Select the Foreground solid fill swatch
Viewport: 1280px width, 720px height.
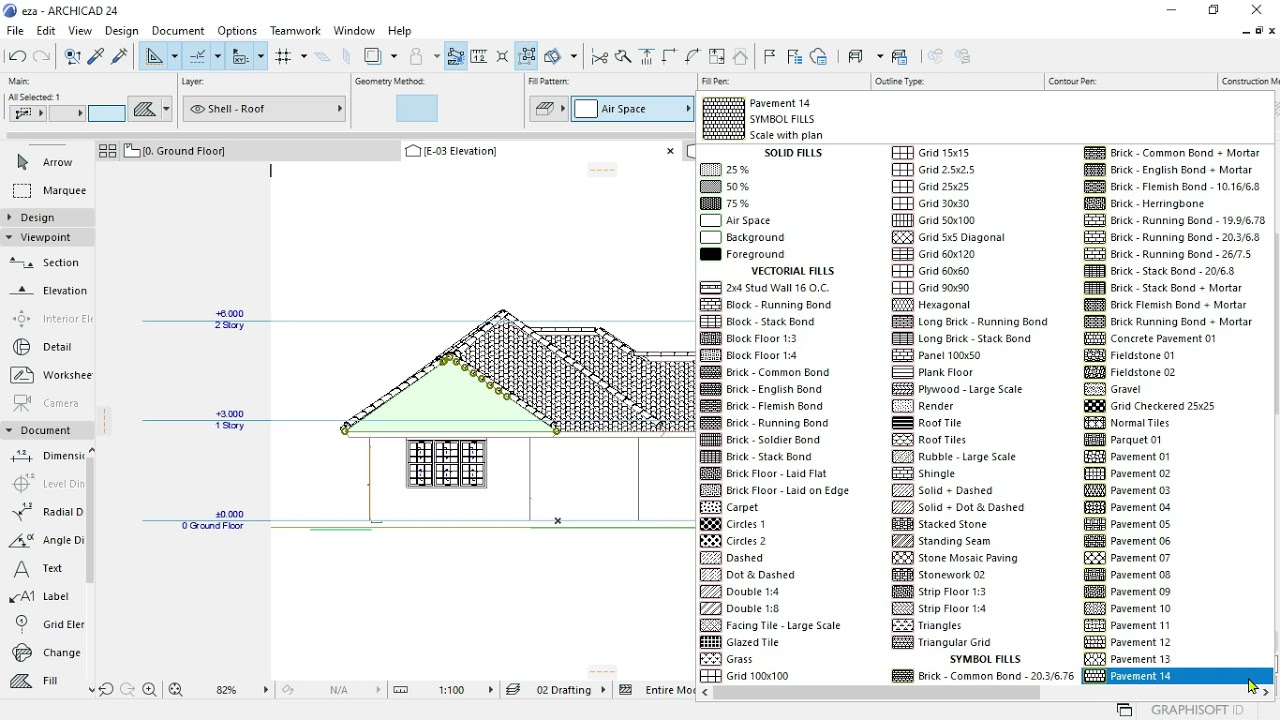click(711, 254)
